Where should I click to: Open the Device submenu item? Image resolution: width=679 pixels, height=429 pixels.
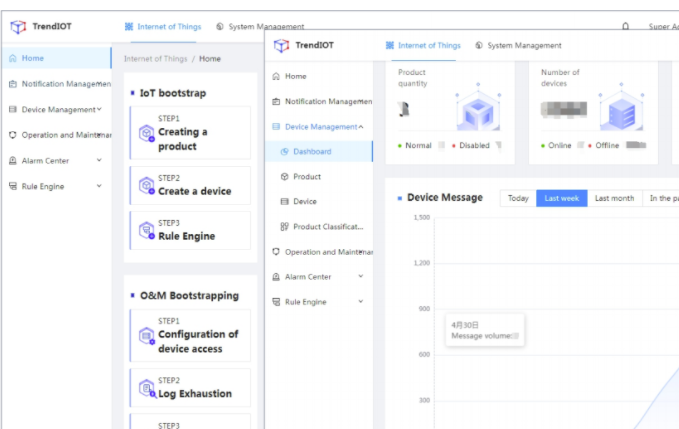click(305, 202)
